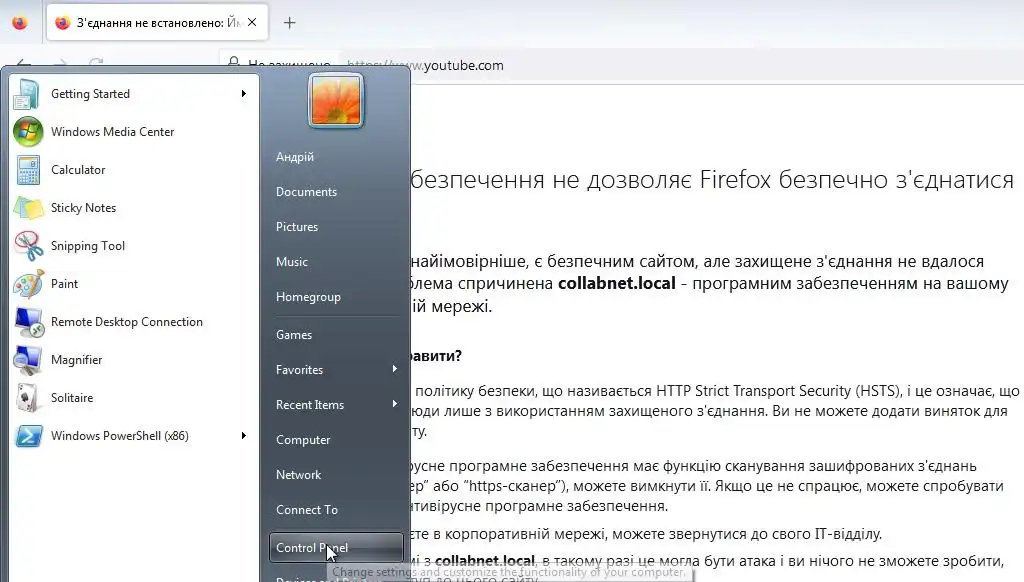Open a new Firefox tab
Image resolution: width=1024 pixels, height=582 pixels.
[x=289, y=23]
